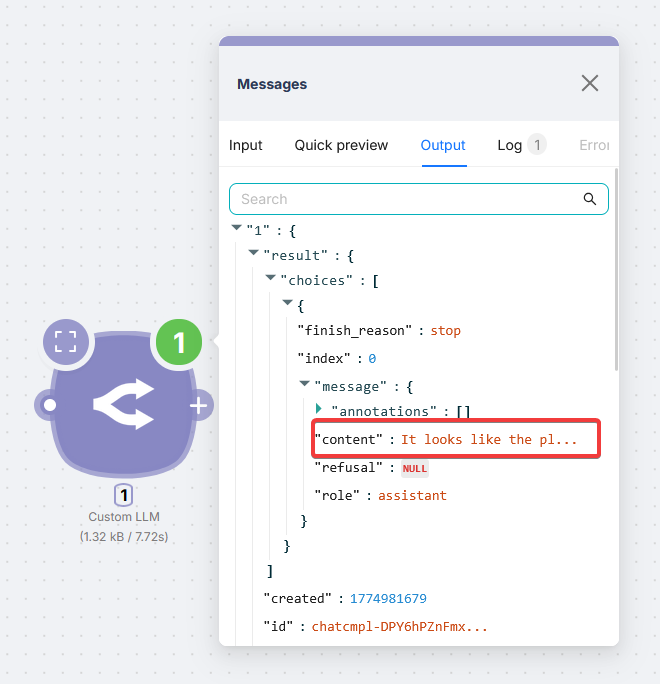Click the Custom LLM router module icon
This screenshot has width=660, height=684.
pos(123,405)
